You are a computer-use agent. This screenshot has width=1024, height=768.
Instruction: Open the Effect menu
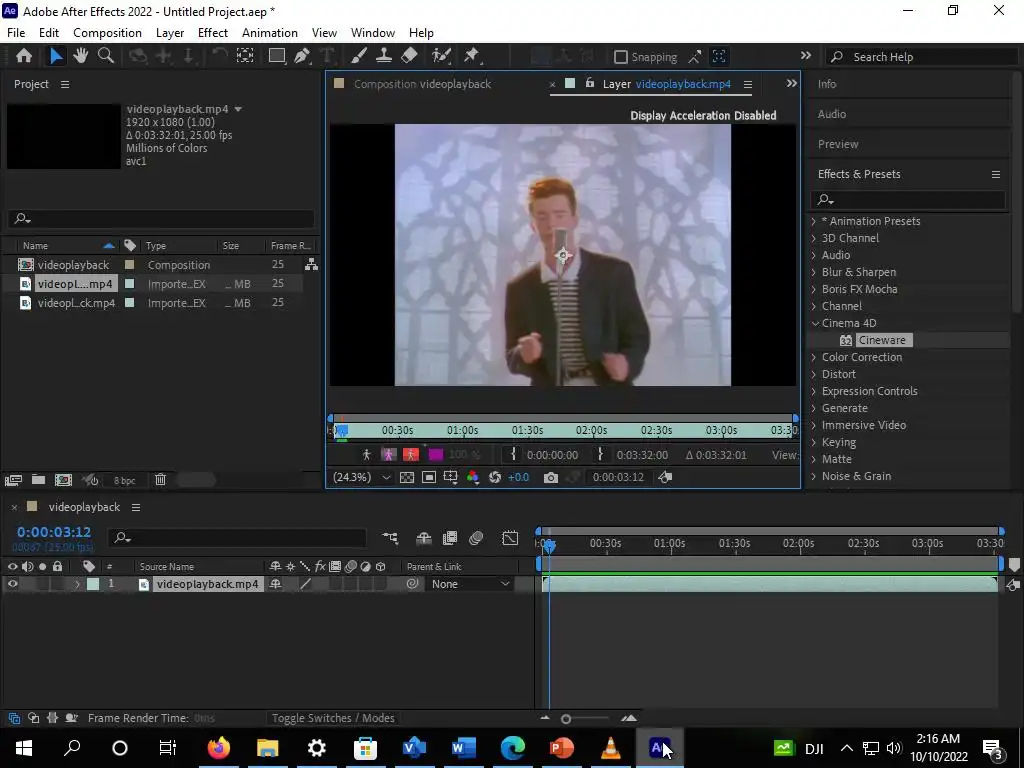[x=213, y=33]
